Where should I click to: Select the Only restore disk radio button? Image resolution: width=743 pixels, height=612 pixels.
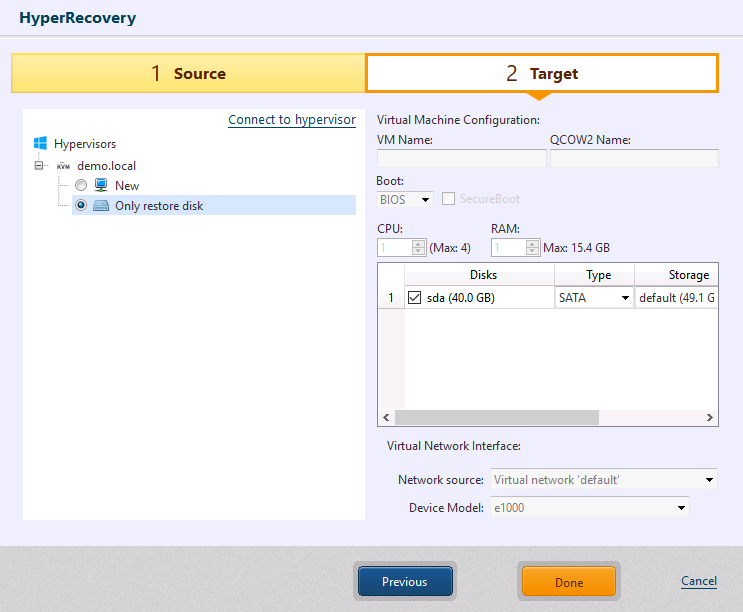81,205
